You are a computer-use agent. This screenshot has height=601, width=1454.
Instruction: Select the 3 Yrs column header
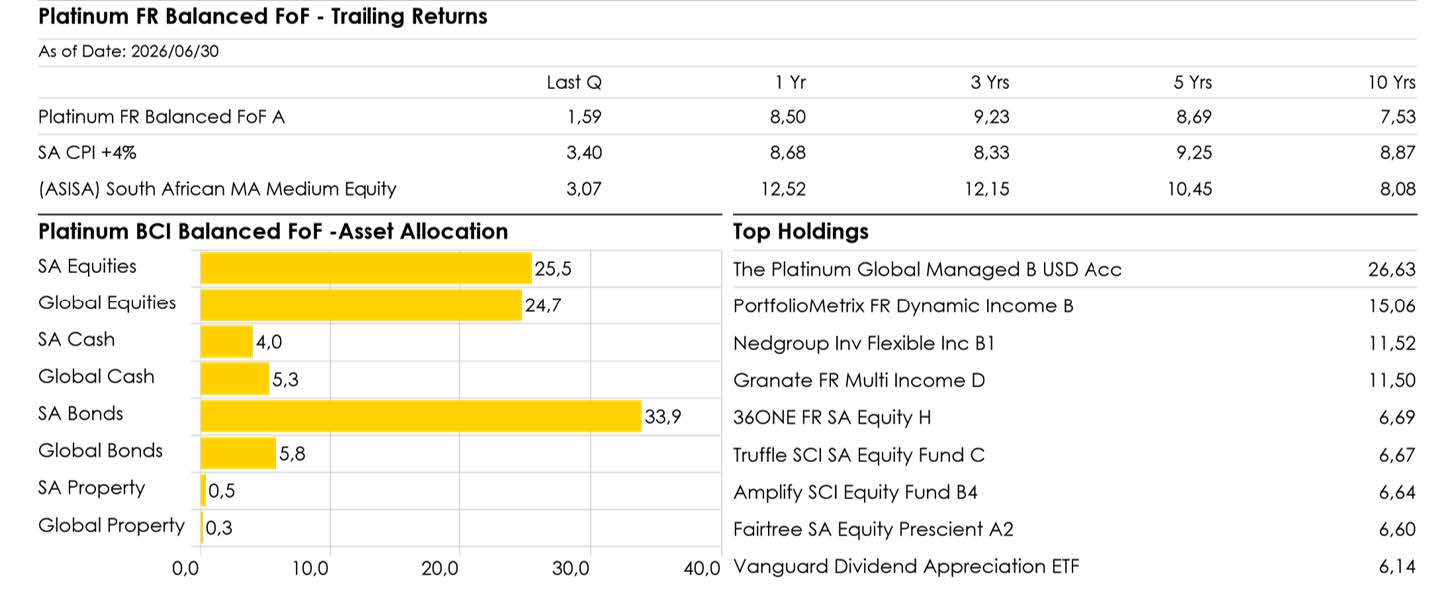click(x=990, y=83)
